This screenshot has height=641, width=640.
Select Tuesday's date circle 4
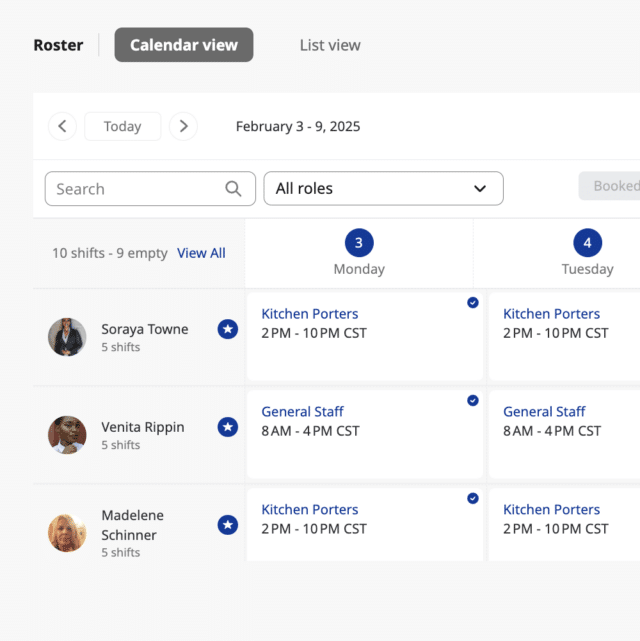pos(587,243)
